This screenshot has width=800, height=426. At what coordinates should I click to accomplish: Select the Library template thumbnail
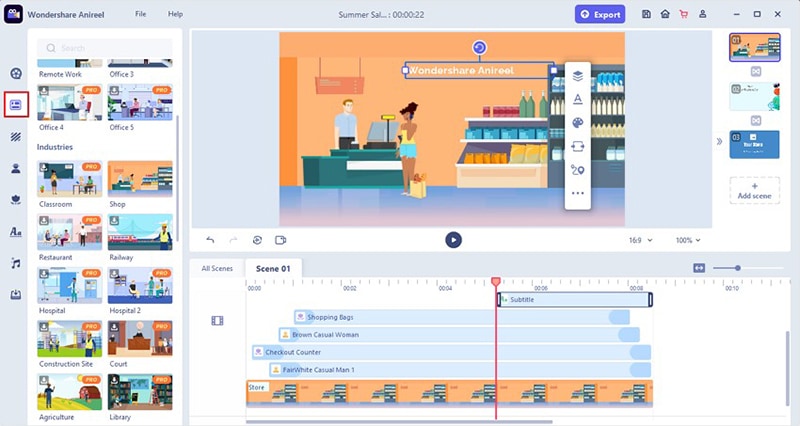click(x=140, y=392)
